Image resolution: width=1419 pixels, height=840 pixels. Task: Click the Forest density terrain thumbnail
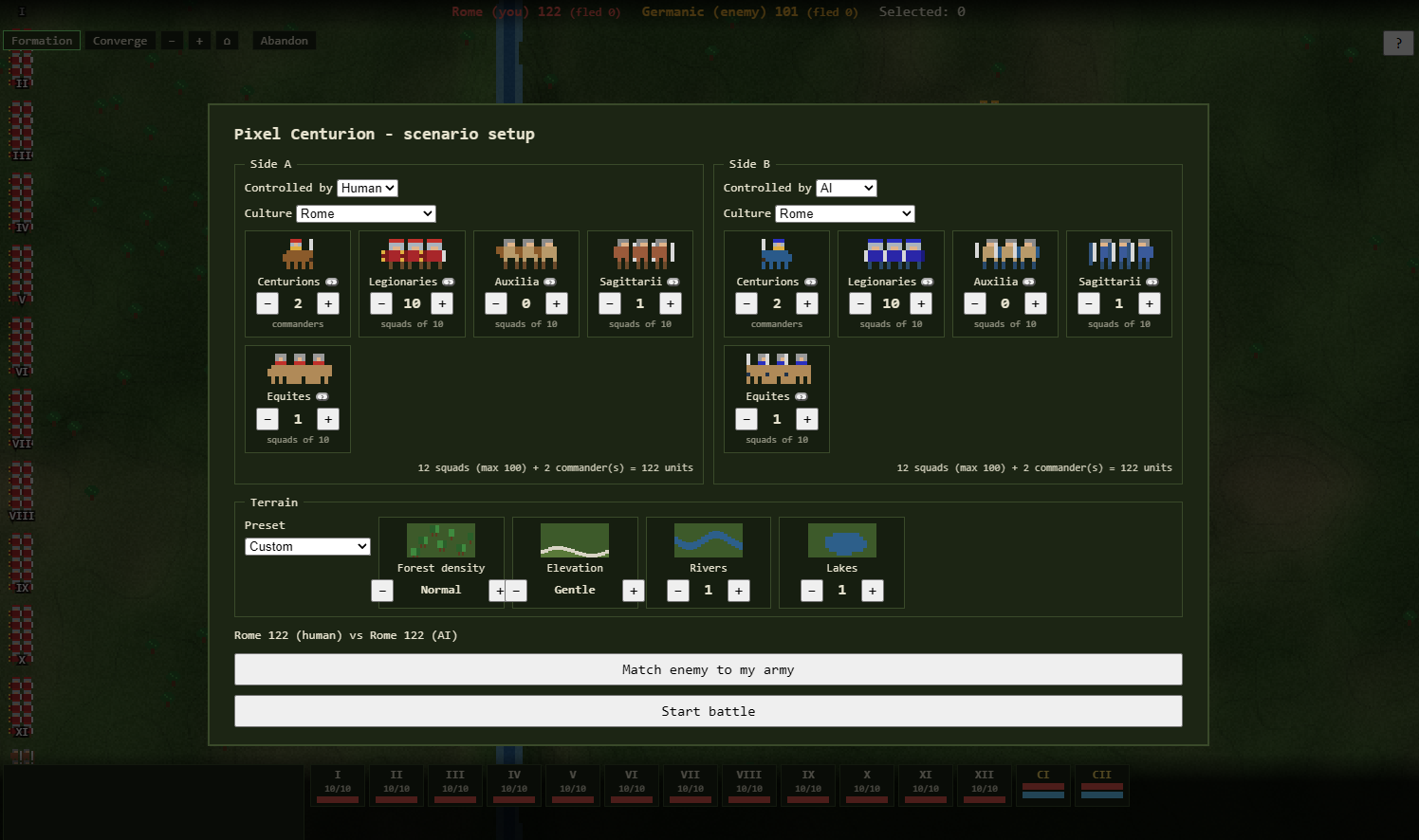tap(441, 540)
